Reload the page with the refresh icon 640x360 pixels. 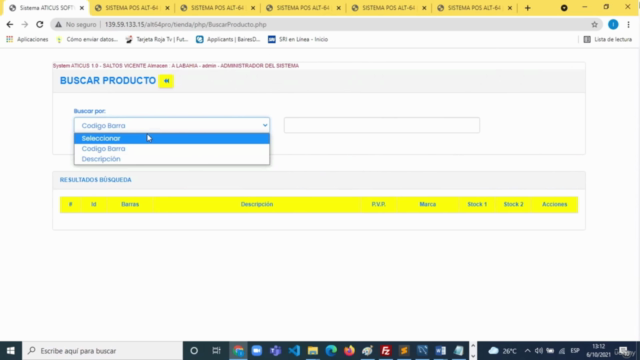pos(40,24)
